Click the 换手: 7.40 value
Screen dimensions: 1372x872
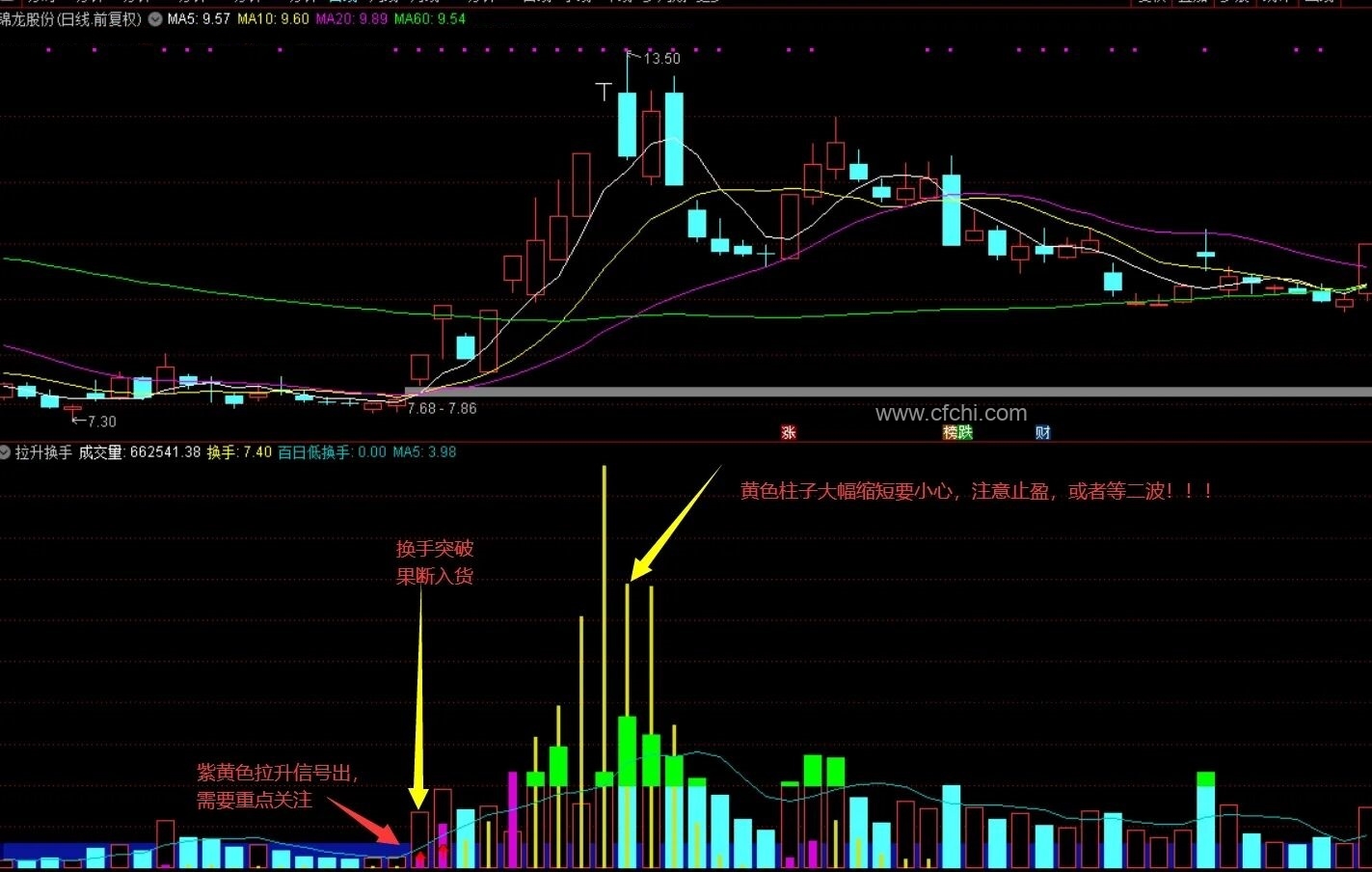tap(239, 452)
